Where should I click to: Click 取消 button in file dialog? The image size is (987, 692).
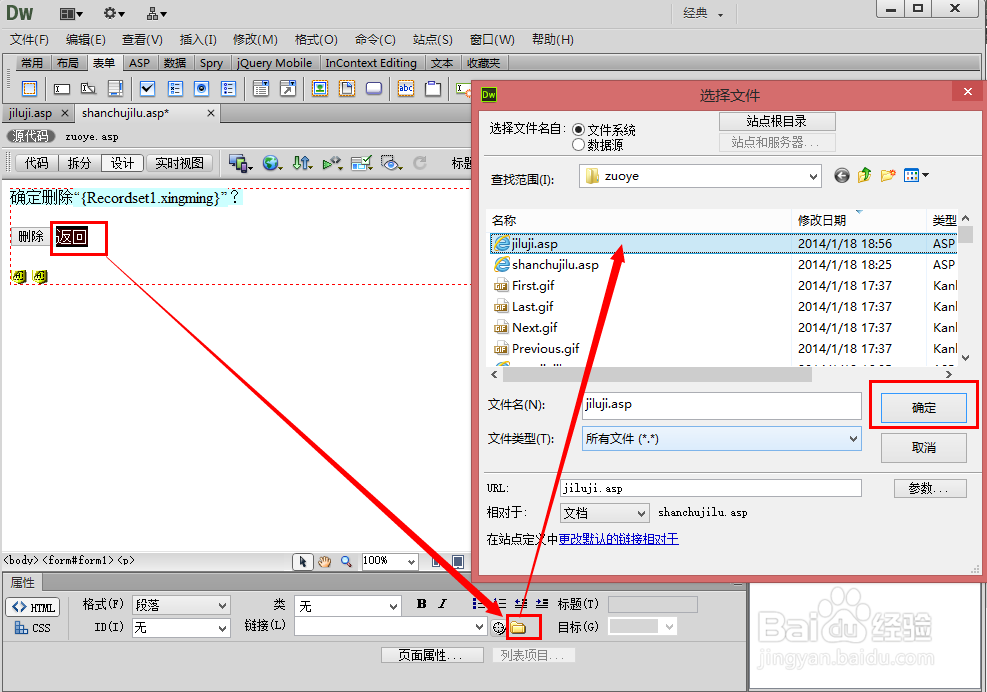click(x=923, y=448)
